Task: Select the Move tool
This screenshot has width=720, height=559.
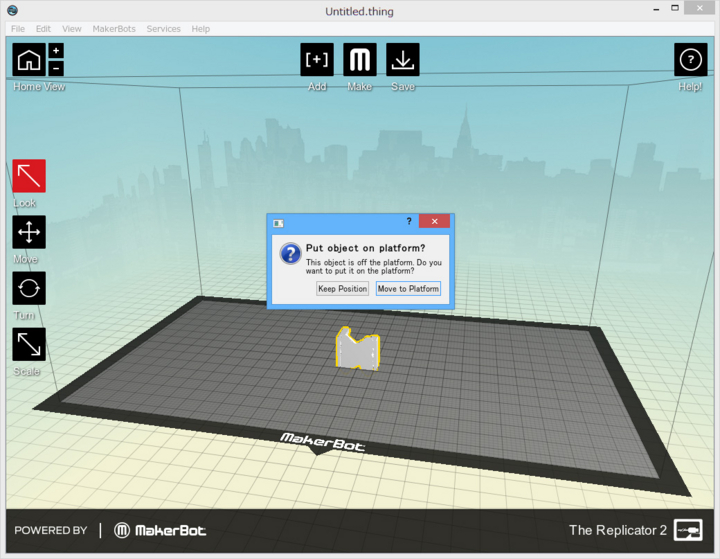Action: click(29, 232)
